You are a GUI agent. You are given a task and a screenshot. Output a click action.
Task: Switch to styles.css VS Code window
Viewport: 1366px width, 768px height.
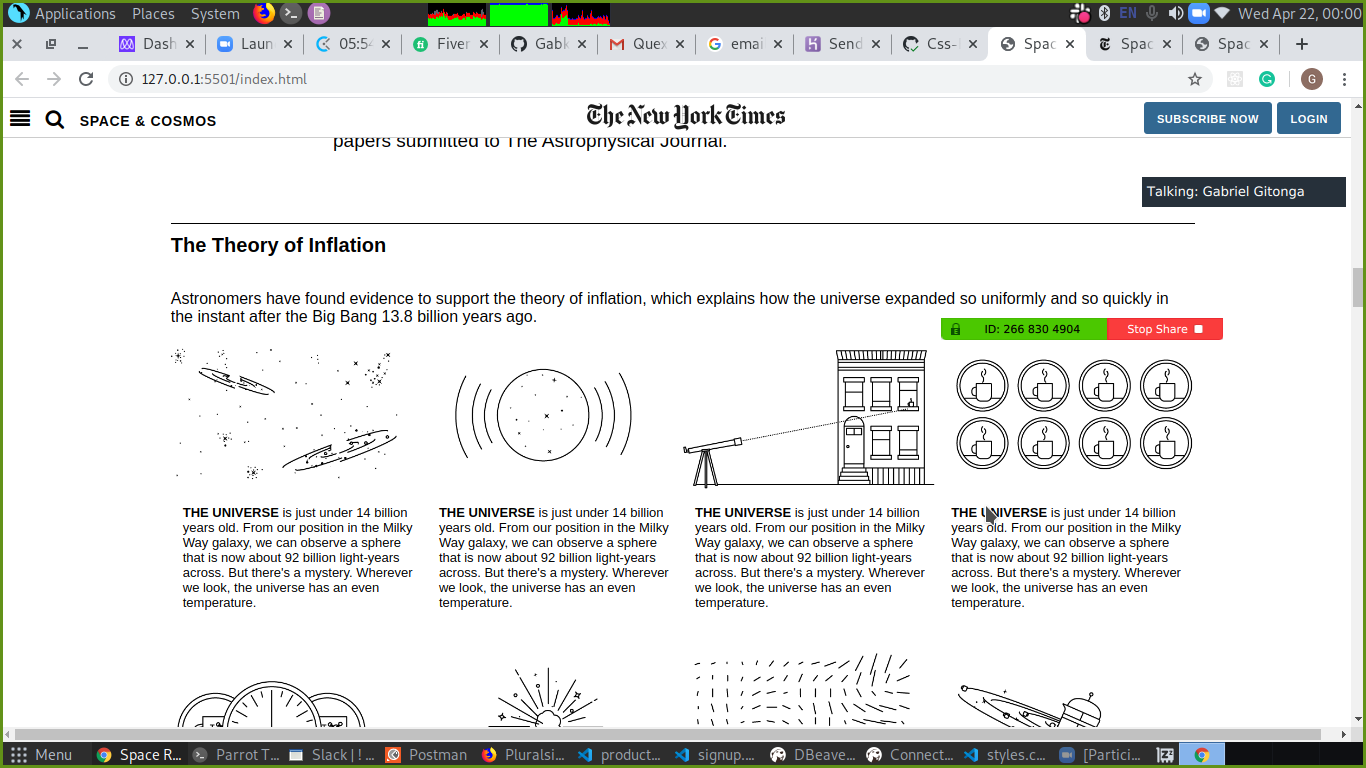tap(1006, 755)
